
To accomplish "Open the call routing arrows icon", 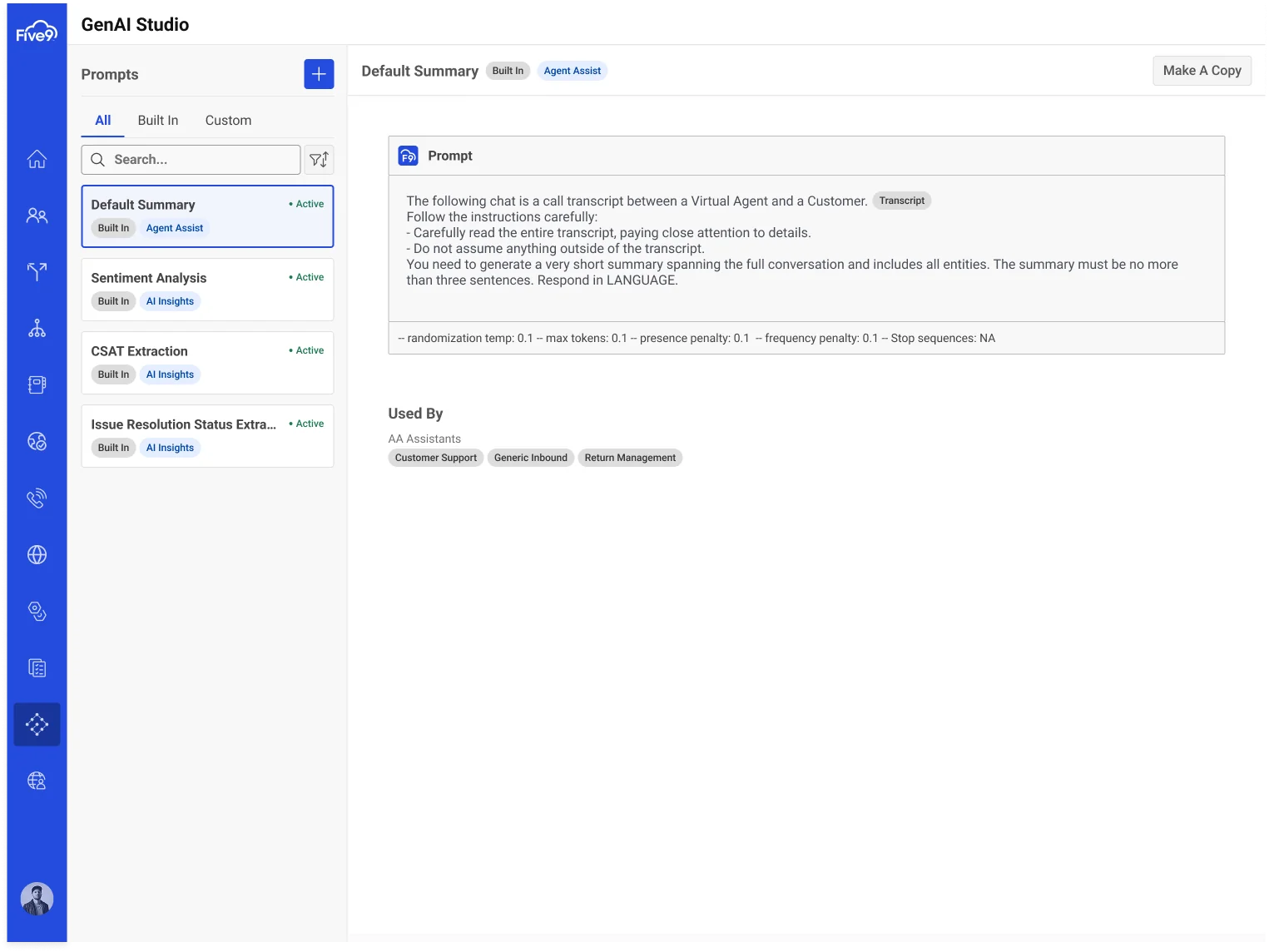I will click(x=37, y=271).
